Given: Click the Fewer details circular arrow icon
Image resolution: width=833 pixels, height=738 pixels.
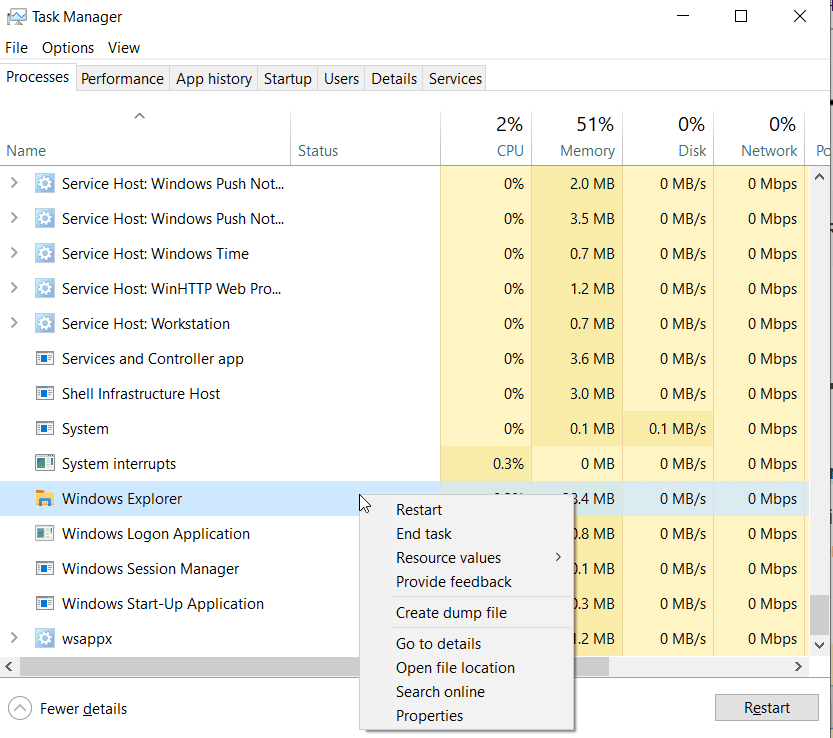Looking at the screenshot, I should click(x=20, y=709).
